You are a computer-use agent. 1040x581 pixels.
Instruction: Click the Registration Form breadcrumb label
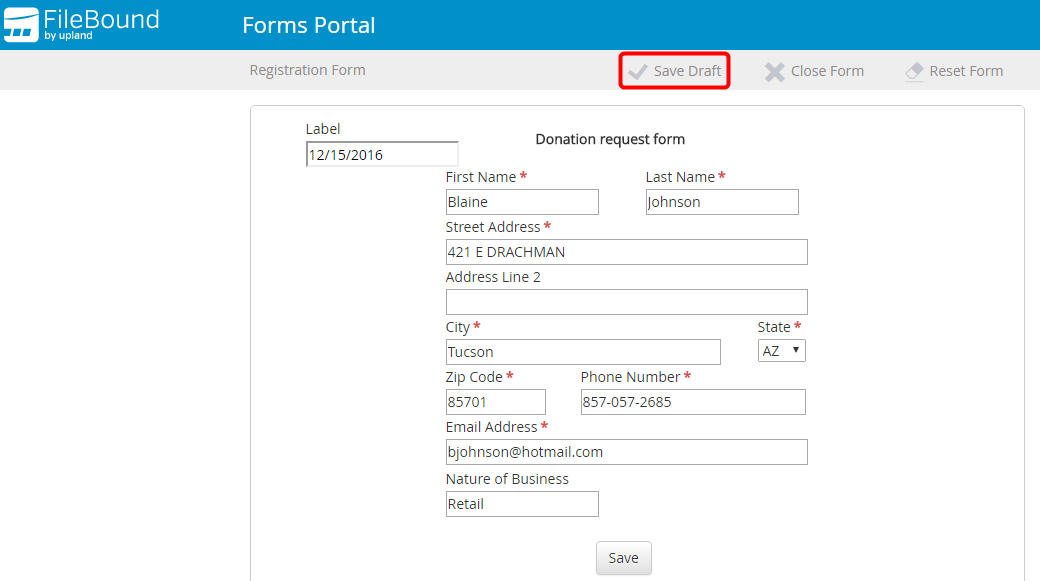(x=307, y=70)
